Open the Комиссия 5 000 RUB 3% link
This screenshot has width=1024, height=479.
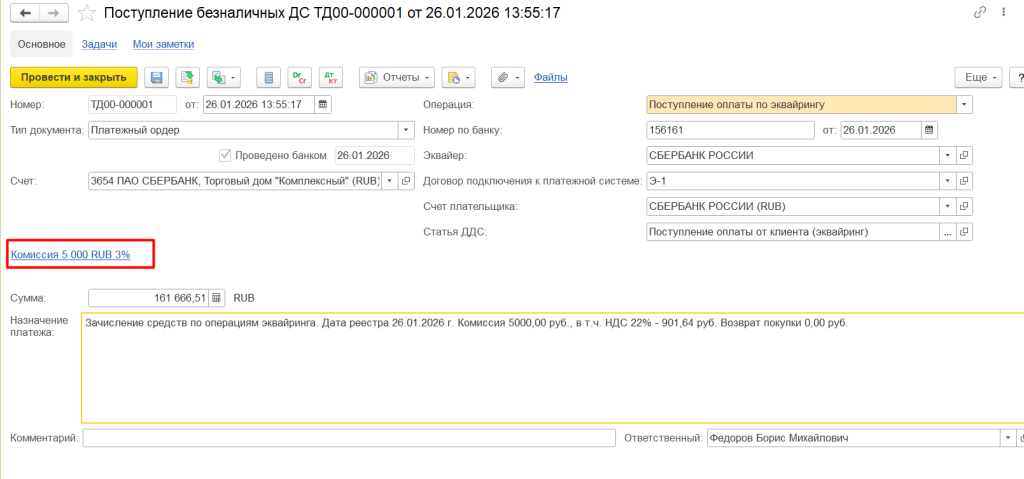coord(71,254)
